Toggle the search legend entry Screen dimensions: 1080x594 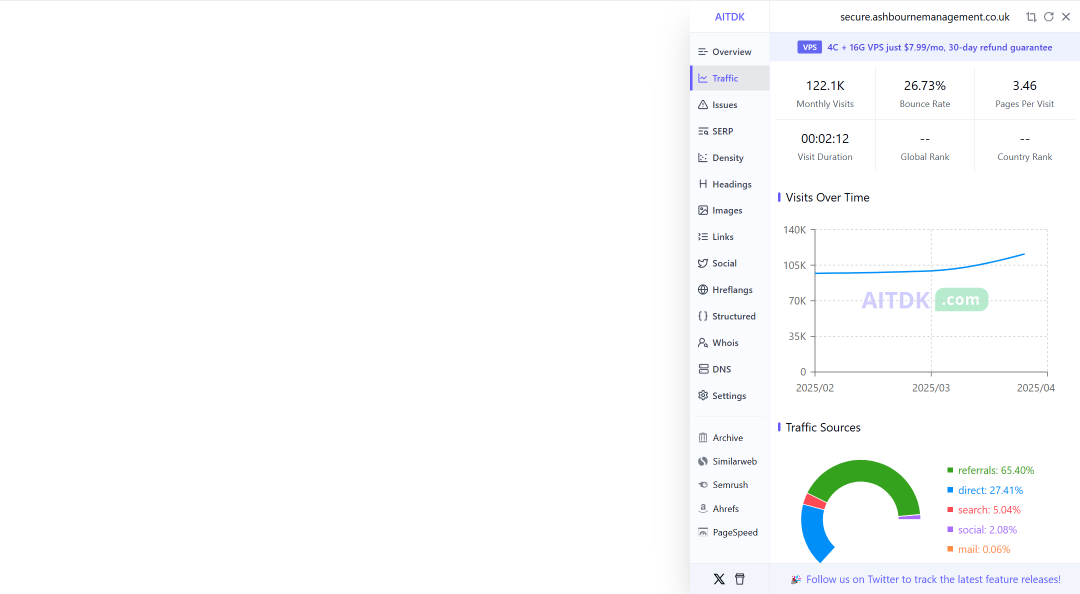pos(984,510)
